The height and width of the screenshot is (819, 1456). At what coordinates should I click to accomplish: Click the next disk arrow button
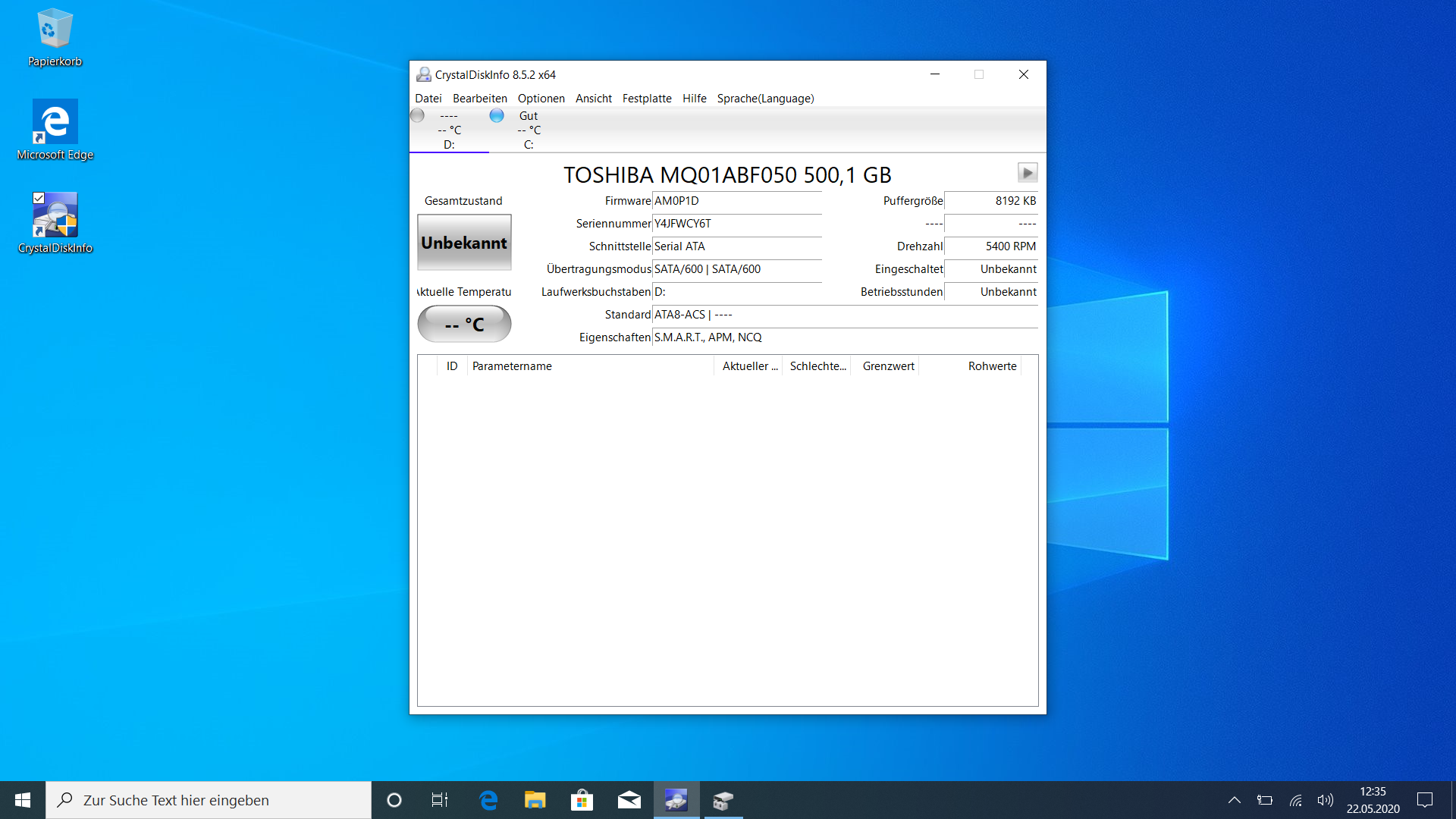[1027, 173]
